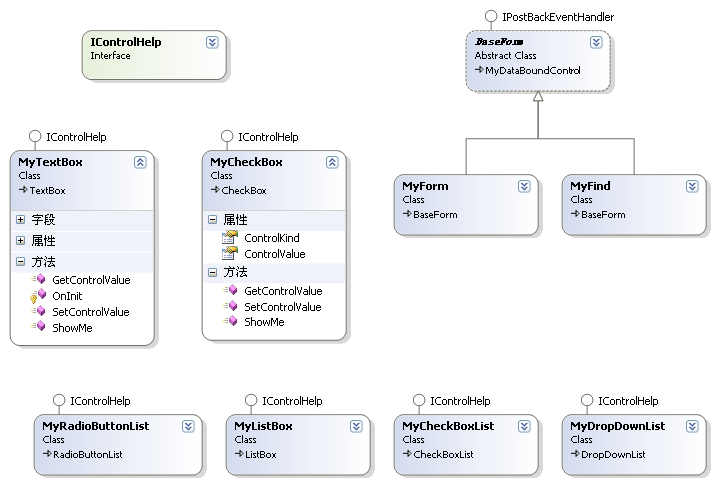
Task: Click the OnInit method icon in MyTextBox
Action: [x=37, y=296]
